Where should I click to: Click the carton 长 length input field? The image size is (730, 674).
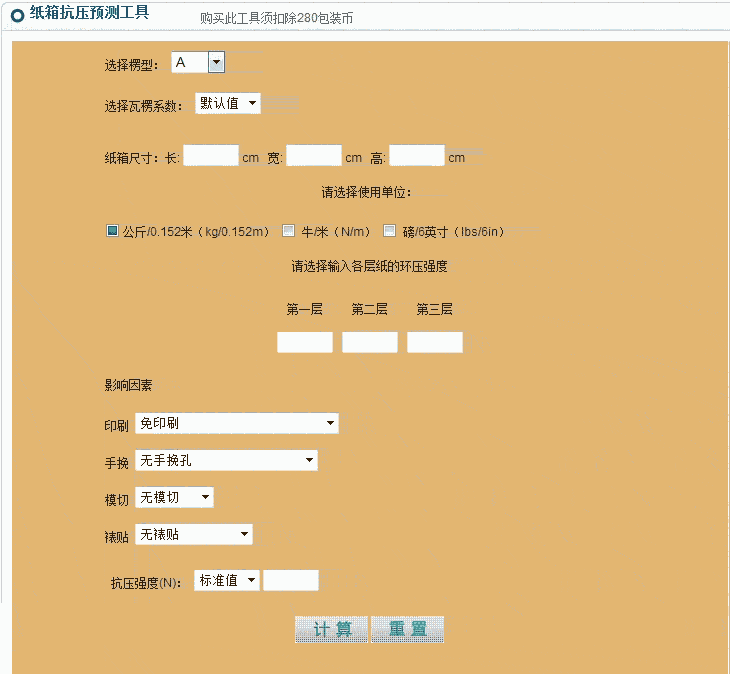pyautogui.click(x=211, y=156)
